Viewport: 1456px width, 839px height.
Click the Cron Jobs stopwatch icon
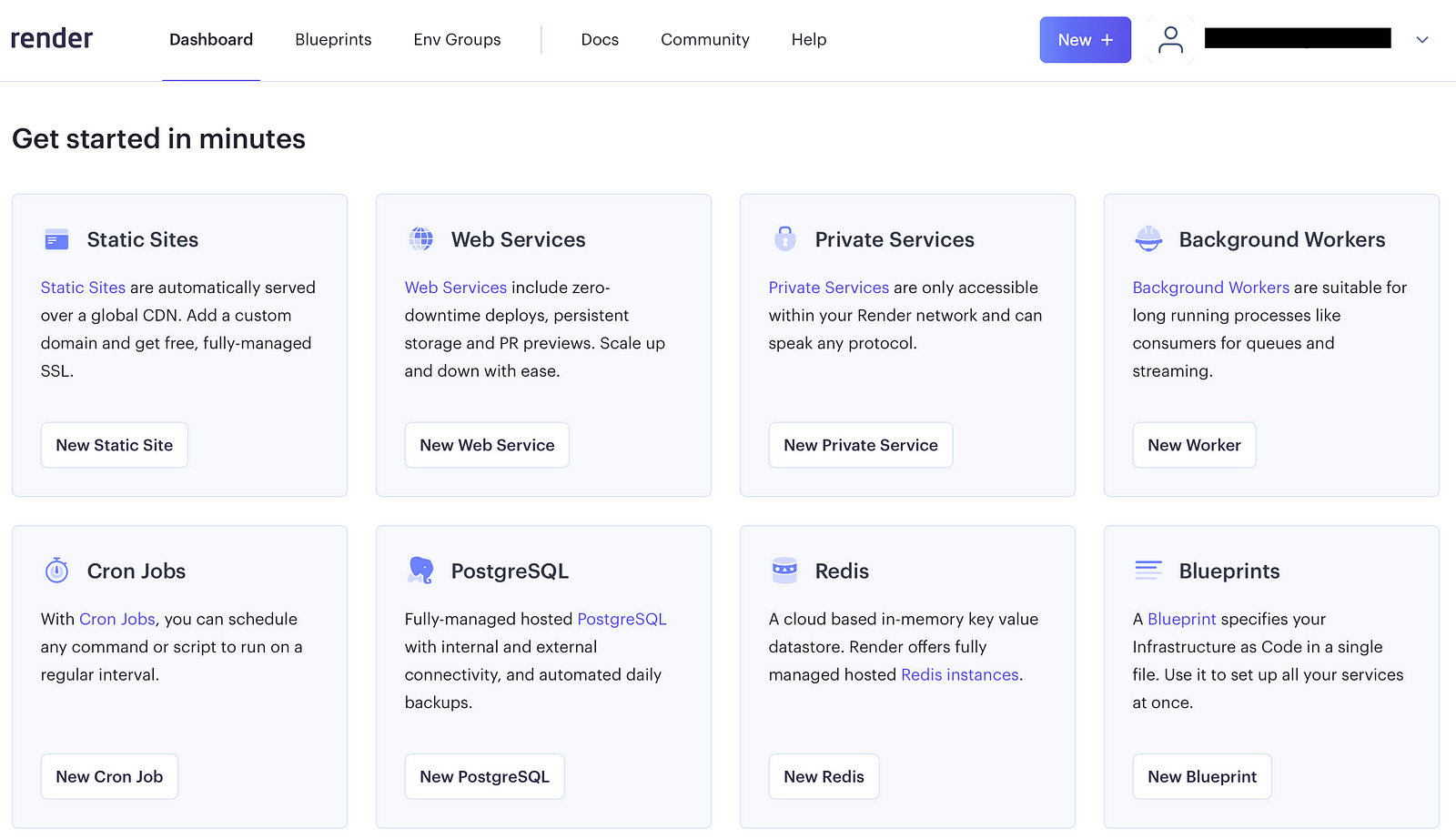click(x=56, y=571)
